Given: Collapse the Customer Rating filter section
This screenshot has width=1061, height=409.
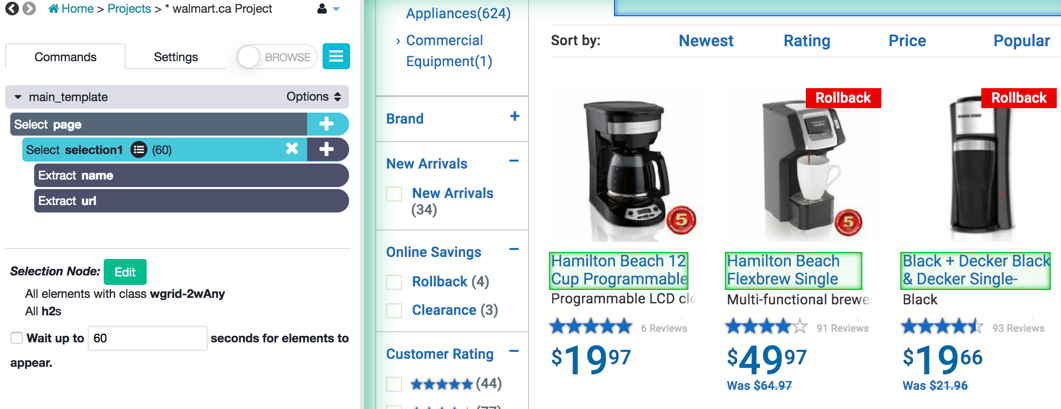Looking at the screenshot, I should [514, 352].
